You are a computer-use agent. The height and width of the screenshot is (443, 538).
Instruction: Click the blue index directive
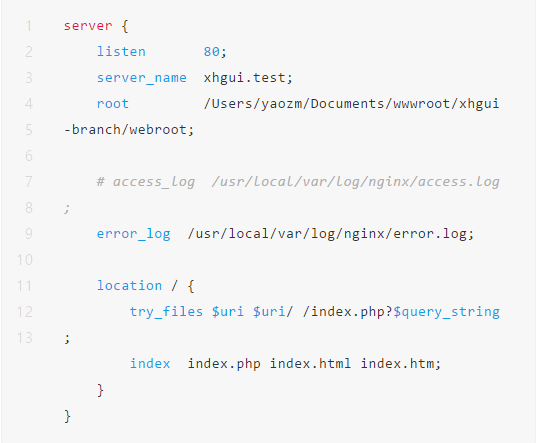[x=150, y=364]
